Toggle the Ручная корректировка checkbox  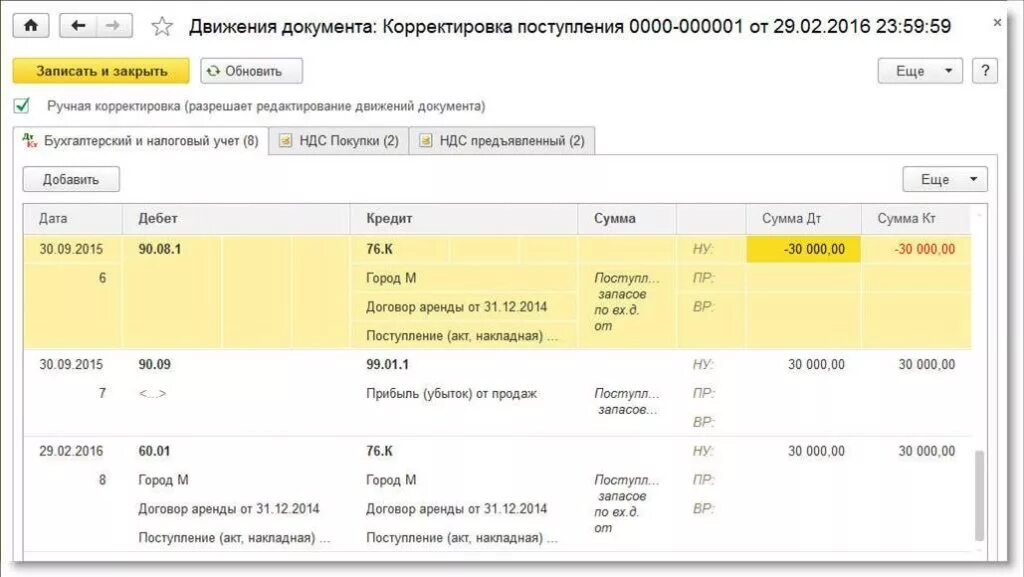click(x=22, y=105)
